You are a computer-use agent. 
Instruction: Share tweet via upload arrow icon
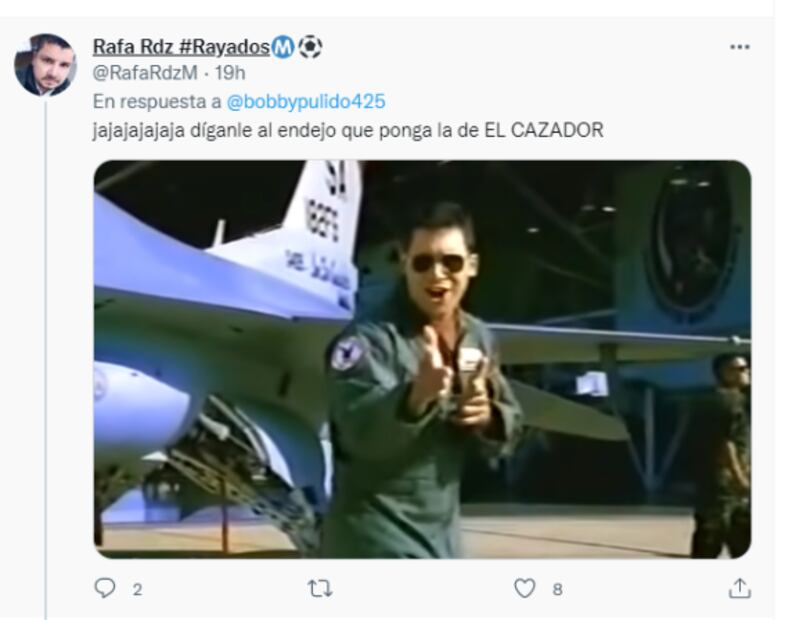click(x=739, y=588)
